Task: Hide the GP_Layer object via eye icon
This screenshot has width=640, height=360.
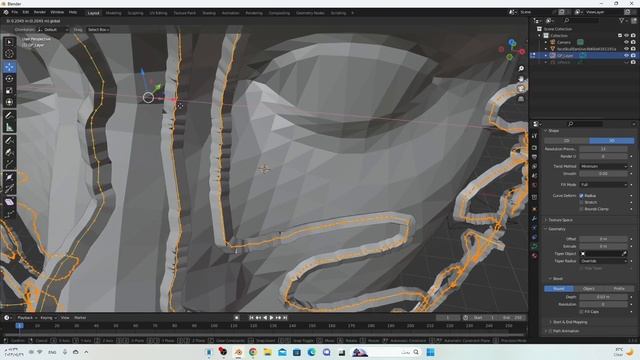Action: coord(627,56)
